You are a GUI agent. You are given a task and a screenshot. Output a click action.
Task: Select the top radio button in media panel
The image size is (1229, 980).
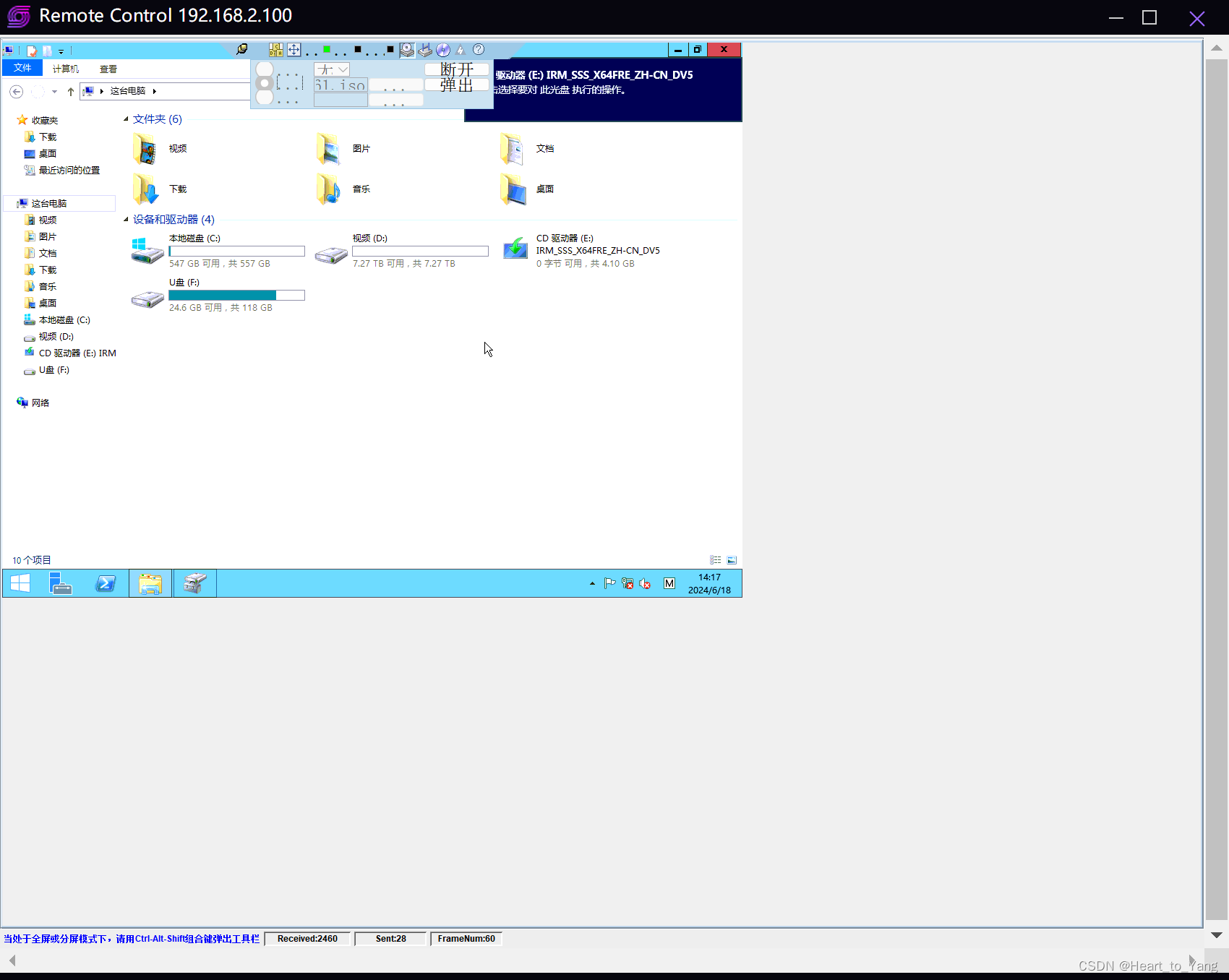coord(265,69)
